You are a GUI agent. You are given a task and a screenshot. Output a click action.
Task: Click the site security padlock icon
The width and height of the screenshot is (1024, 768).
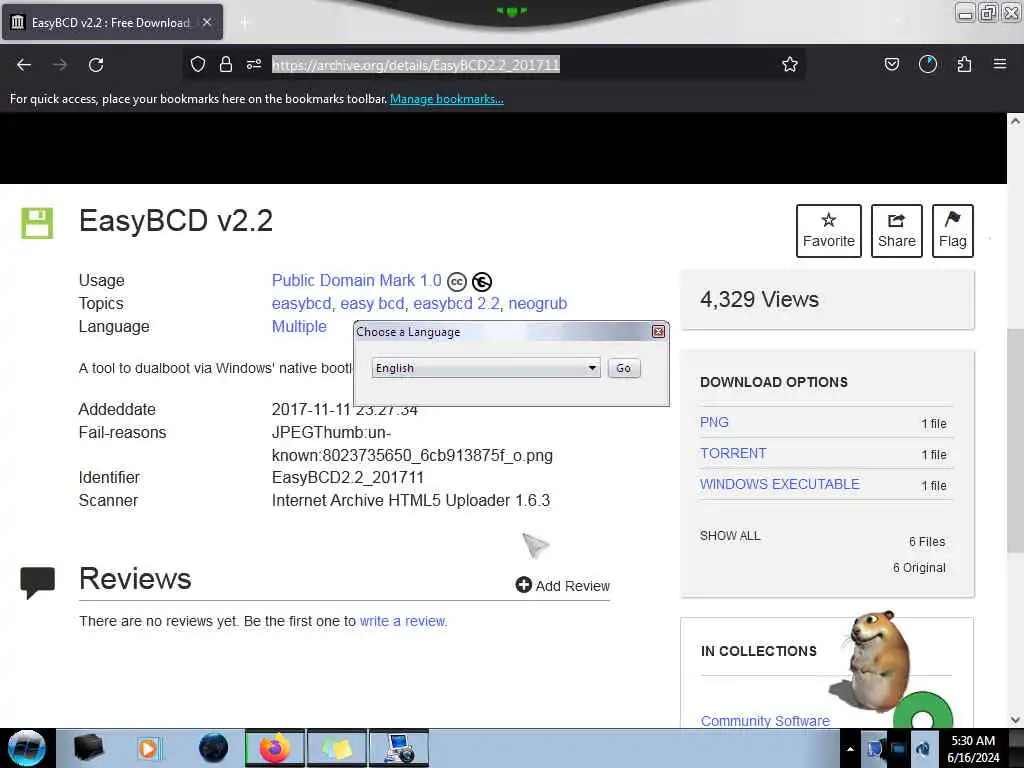pyautogui.click(x=226, y=64)
